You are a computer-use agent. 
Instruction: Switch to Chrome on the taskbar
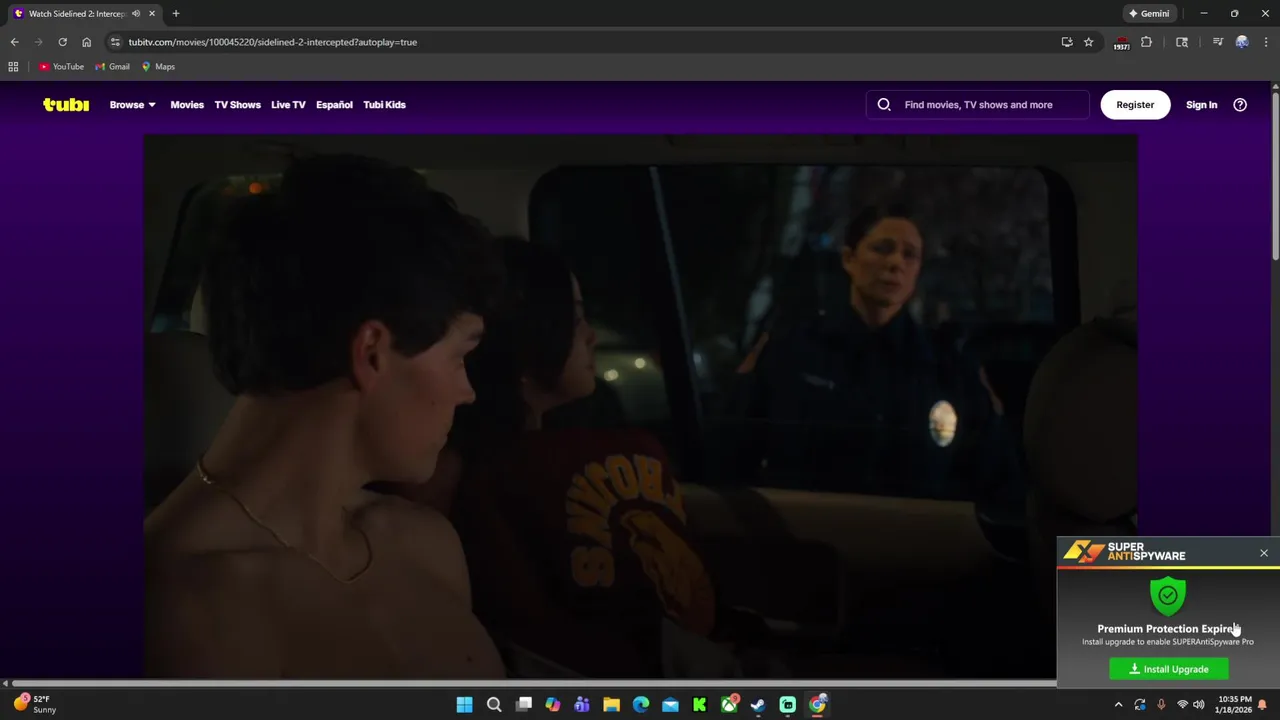click(x=817, y=705)
